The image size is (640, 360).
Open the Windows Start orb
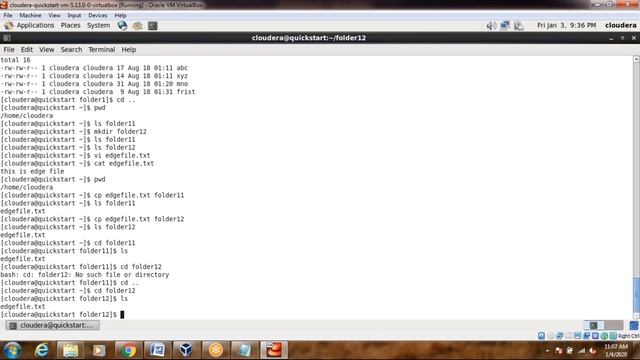coord(13,350)
